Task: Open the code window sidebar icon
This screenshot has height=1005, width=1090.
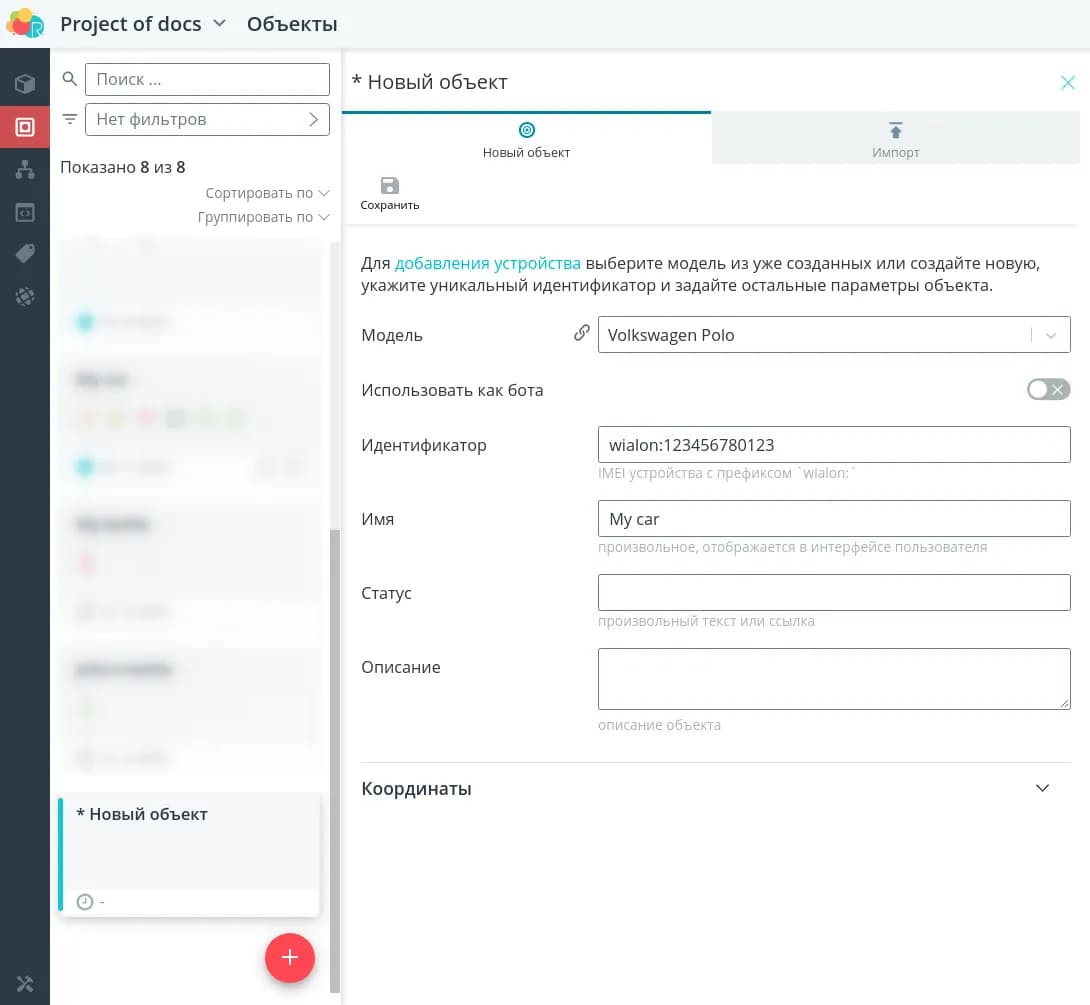Action: (x=25, y=212)
